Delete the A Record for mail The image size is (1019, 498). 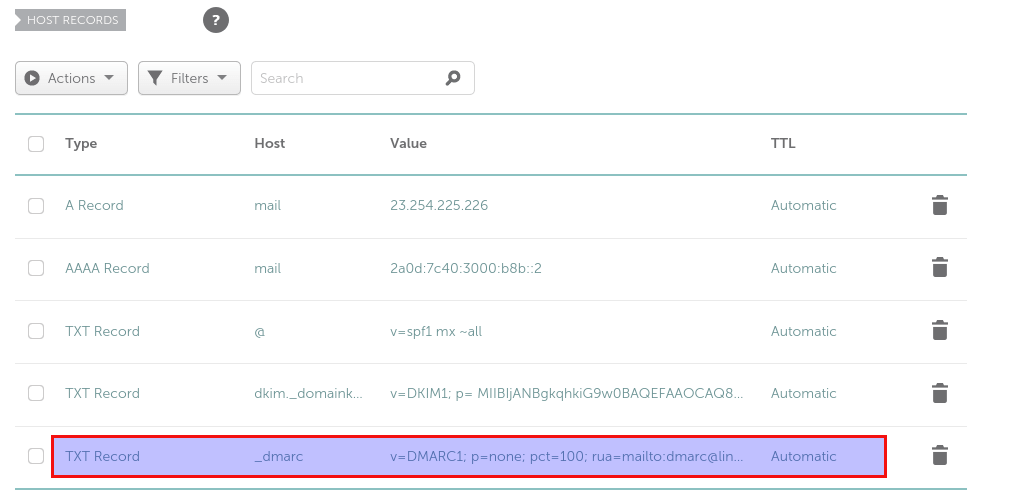[939, 206]
